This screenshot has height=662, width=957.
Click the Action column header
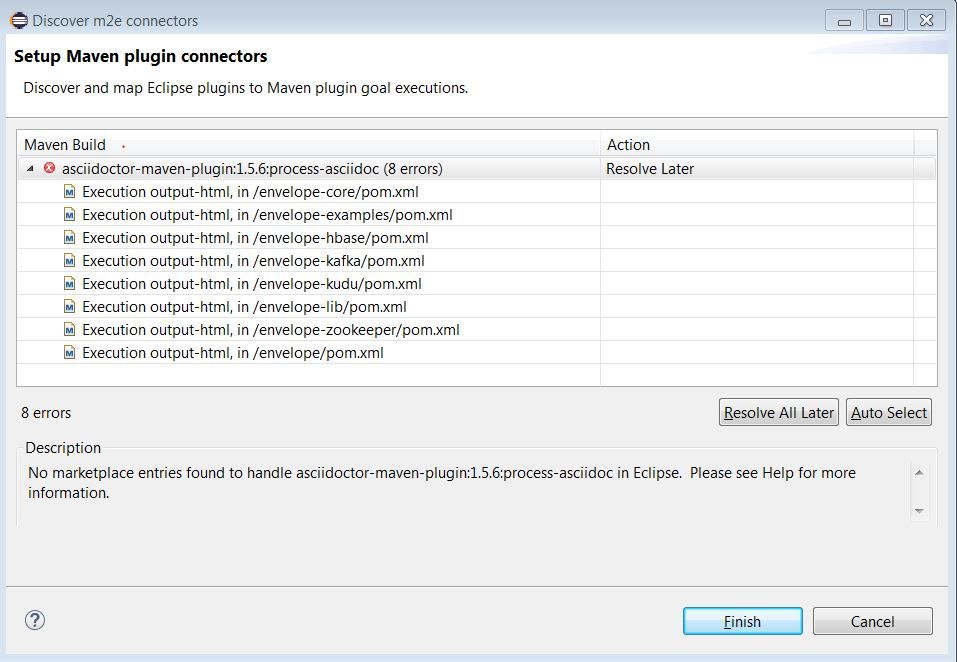pyautogui.click(x=625, y=144)
